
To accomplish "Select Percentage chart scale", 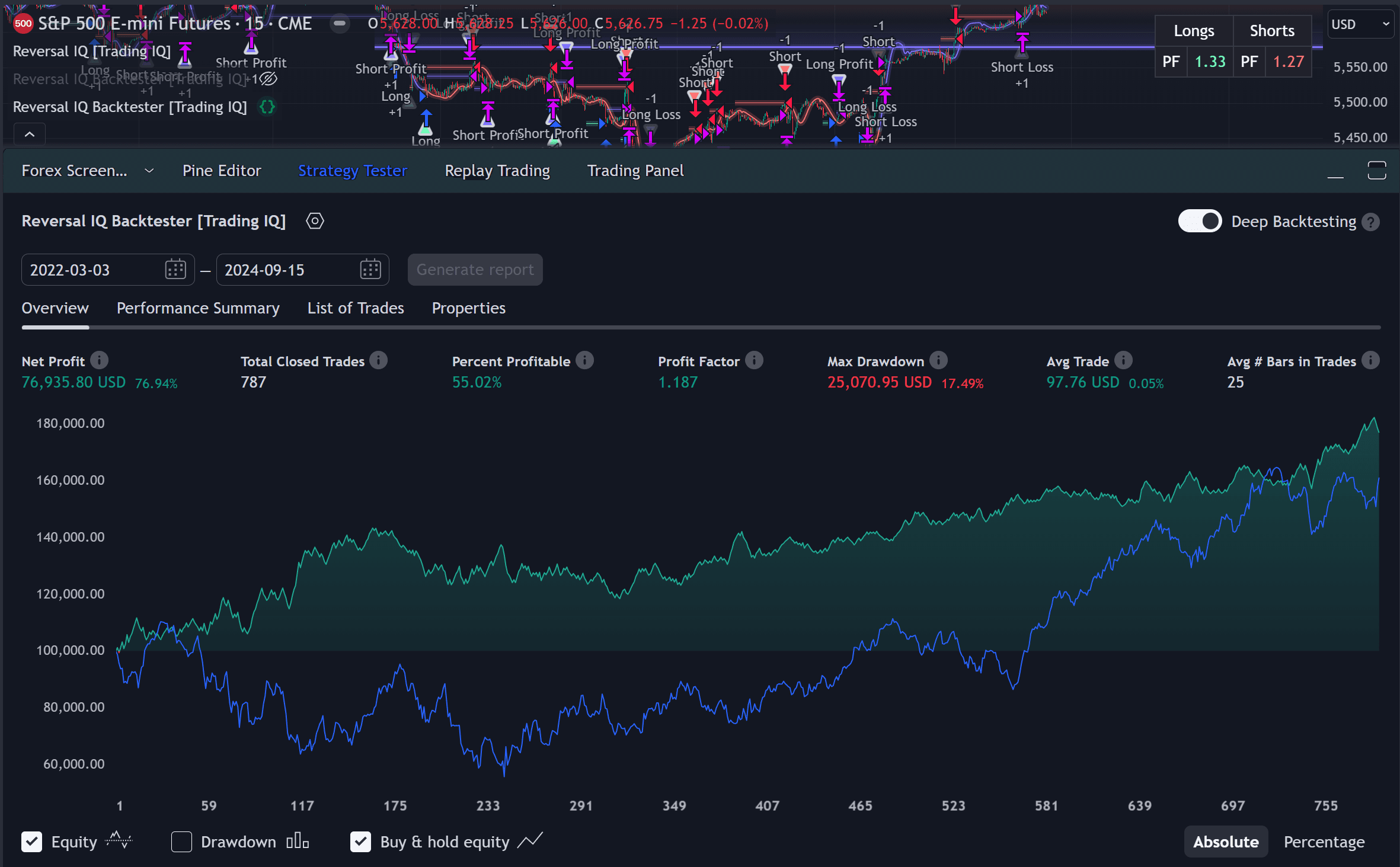I will tap(1324, 842).
